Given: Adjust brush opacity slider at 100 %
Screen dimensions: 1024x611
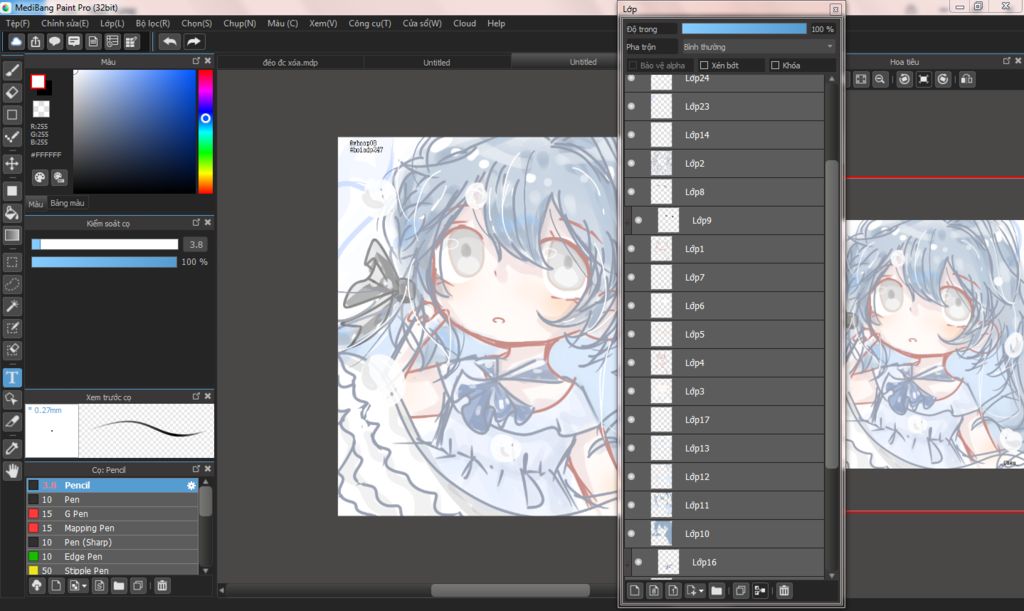Looking at the screenshot, I should (104, 262).
